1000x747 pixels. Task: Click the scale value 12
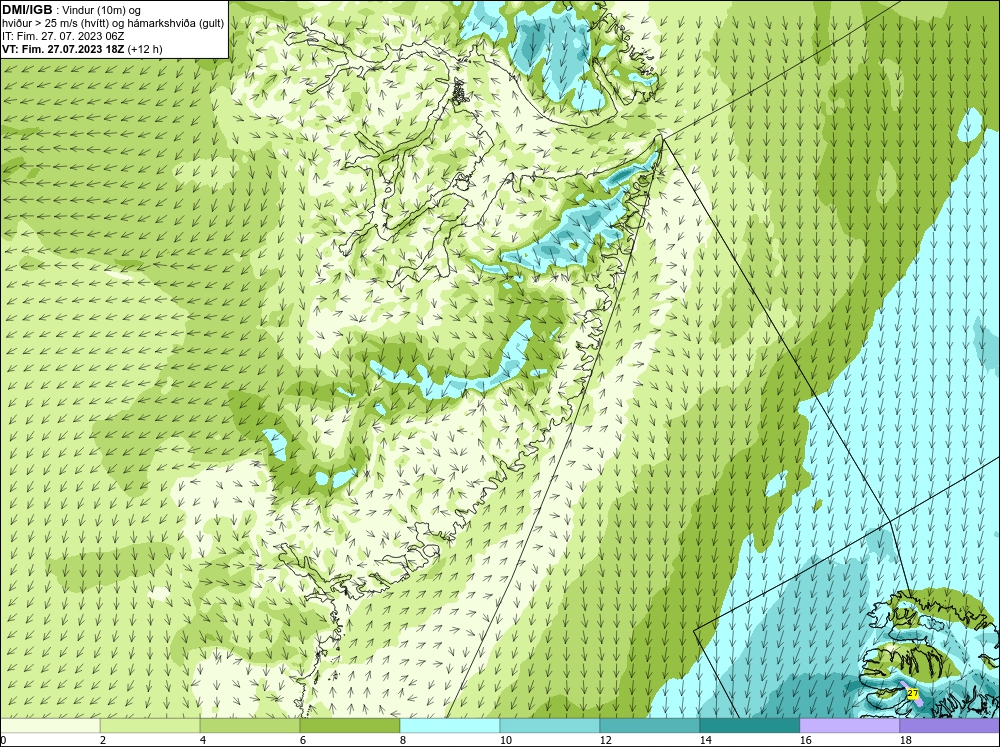click(x=605, y=740)
